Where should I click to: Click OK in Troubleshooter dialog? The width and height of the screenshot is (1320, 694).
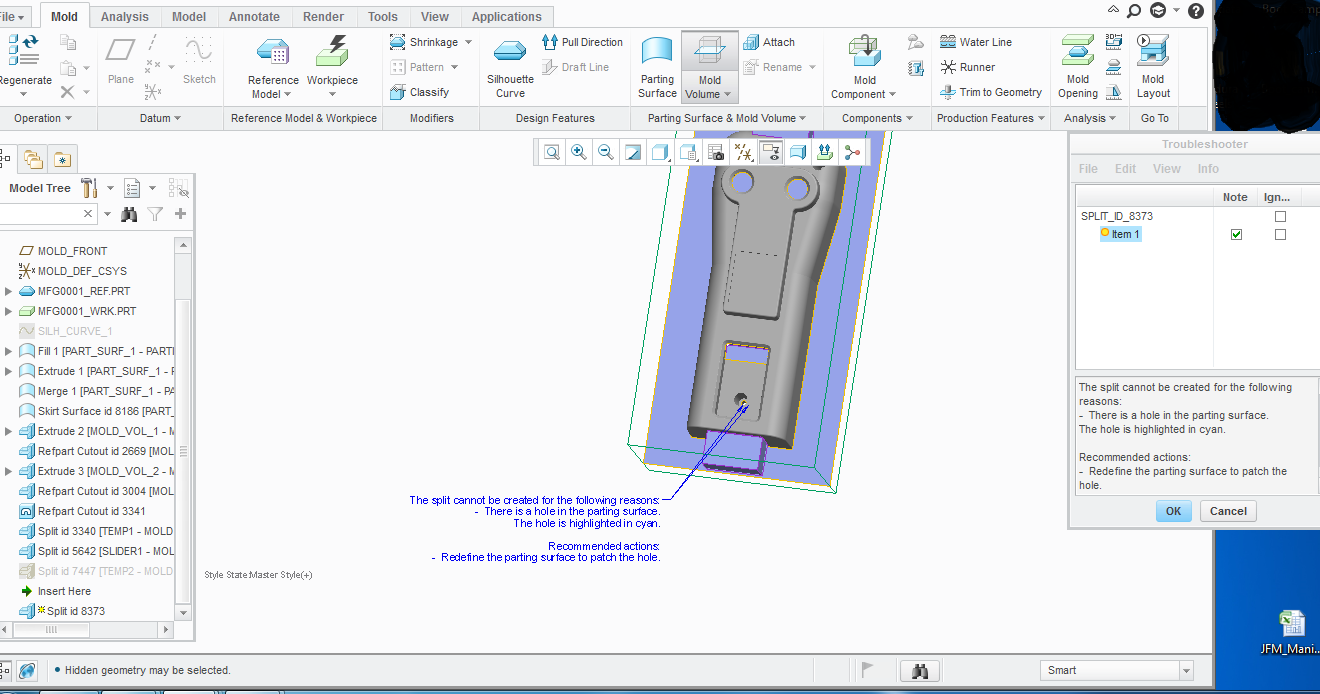click(x=1173, y=511)
